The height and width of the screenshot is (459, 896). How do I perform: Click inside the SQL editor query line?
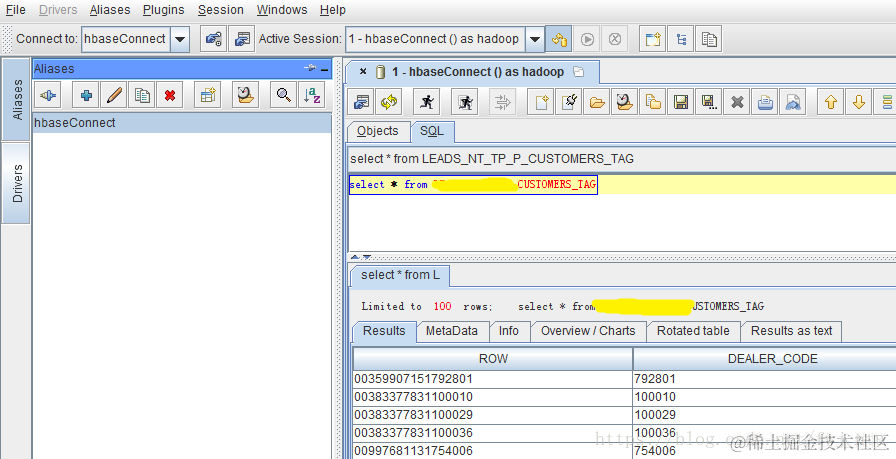point(473,185)
